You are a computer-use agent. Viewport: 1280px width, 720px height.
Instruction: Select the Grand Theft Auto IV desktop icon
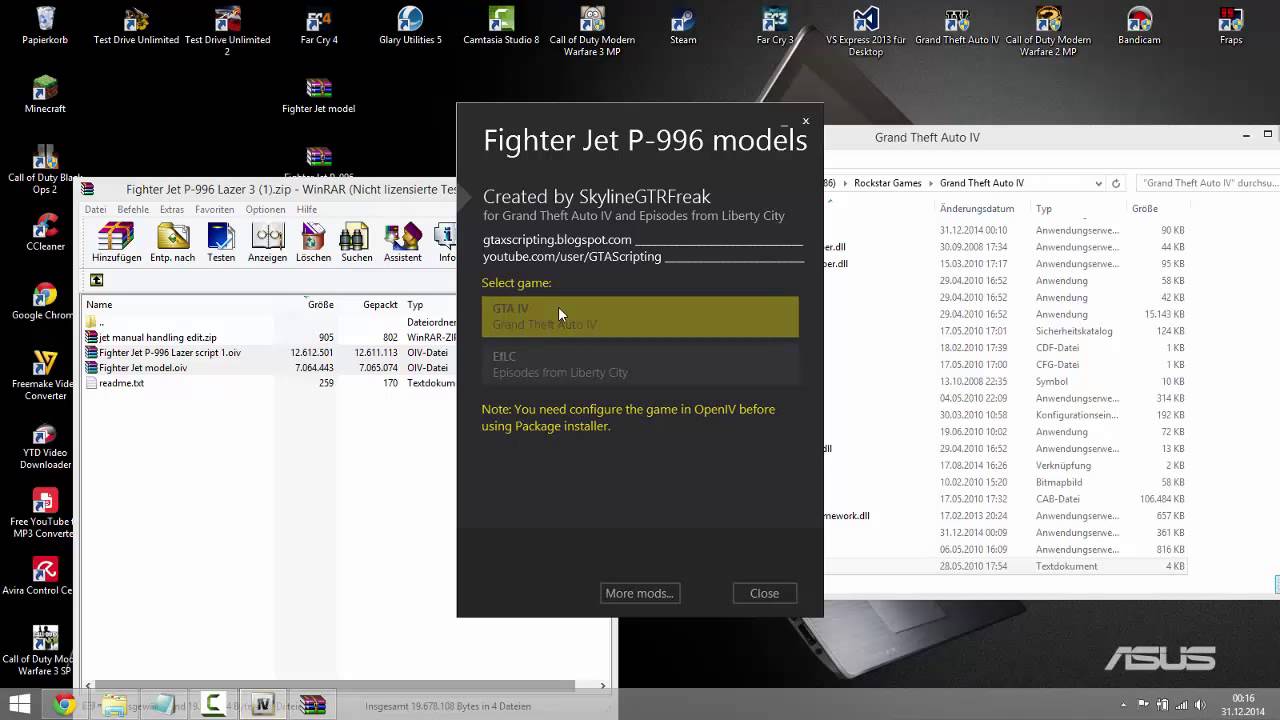coord(957,27)
